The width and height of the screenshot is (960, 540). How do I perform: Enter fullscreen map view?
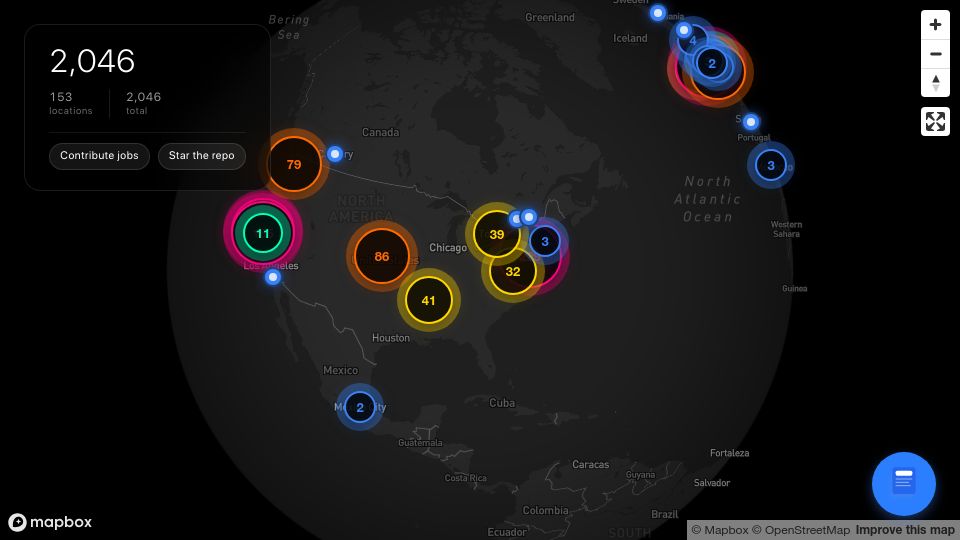click(935, 121)
